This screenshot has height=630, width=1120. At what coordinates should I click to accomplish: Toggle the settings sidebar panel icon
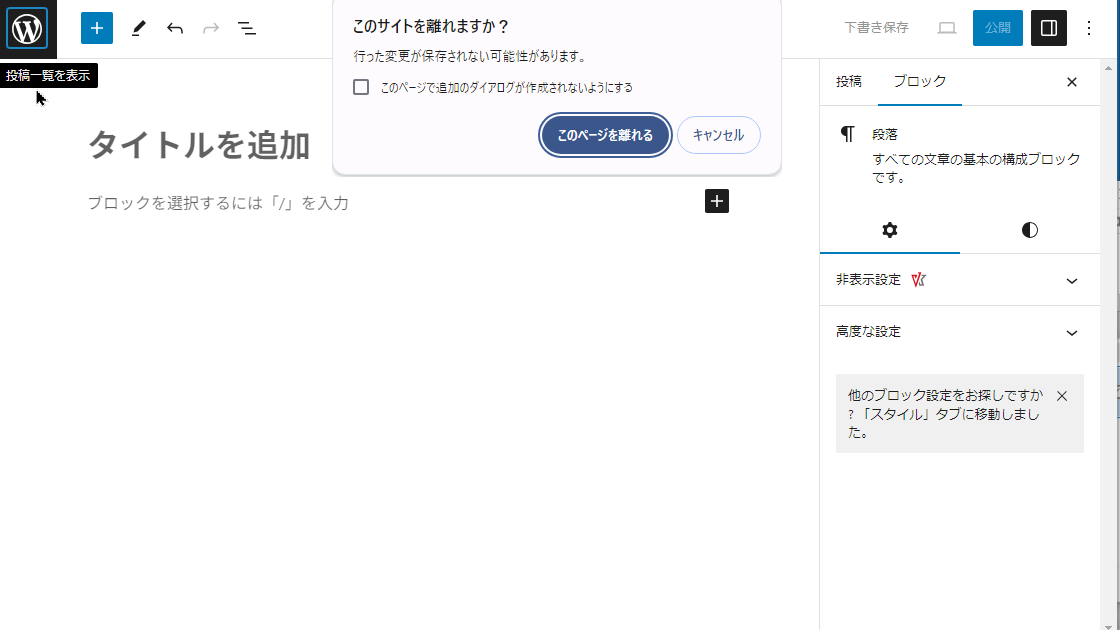point(1048,28)
